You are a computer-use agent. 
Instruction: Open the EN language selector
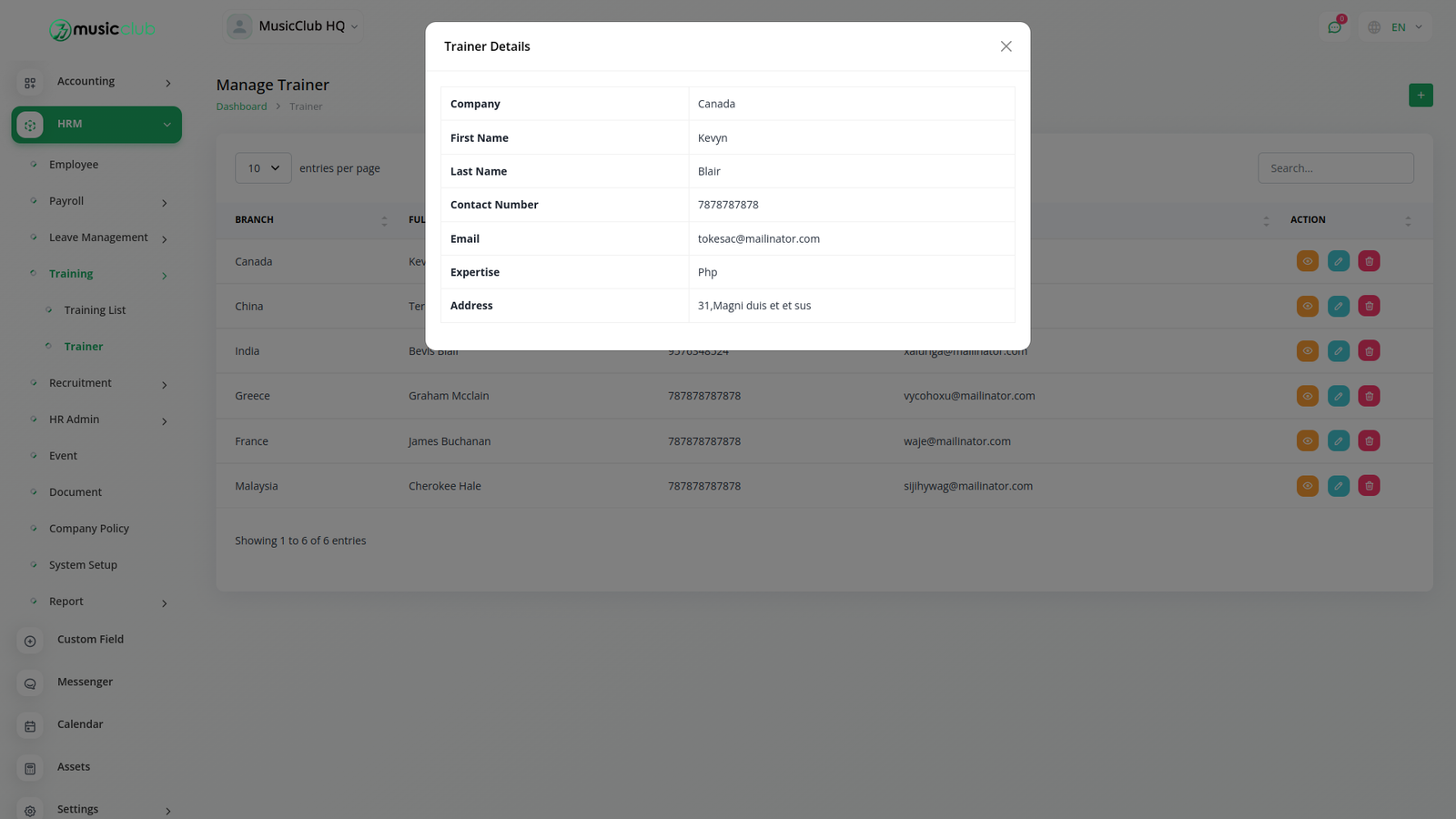[1395, 27]
